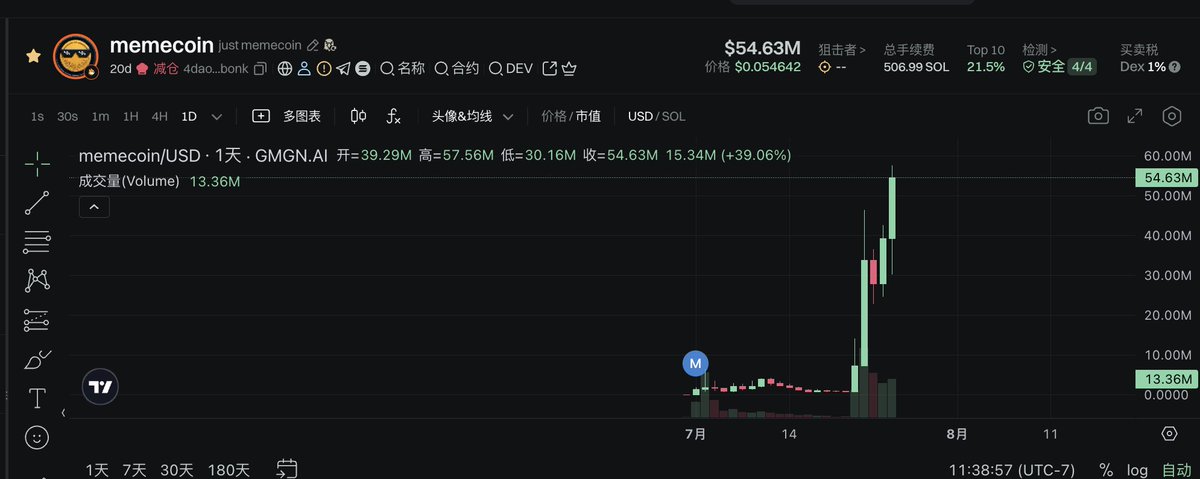The height and width of the screenshot is (479, 1200).
Task: Select the 1s timeframe
Action: pos(37,116)
